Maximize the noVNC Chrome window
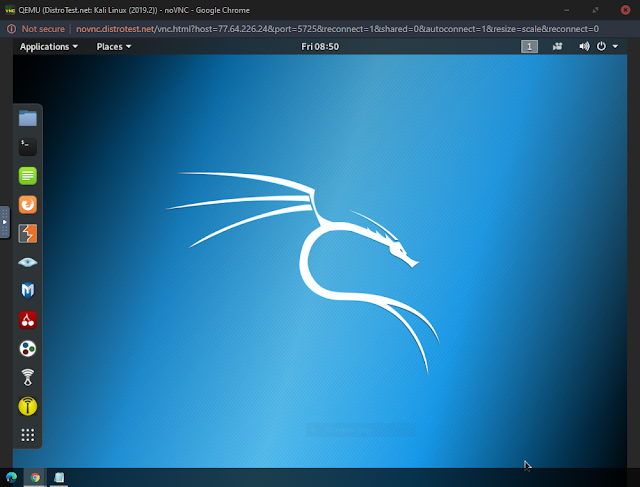Screen dimensions: 640x487 pos(596,10)
